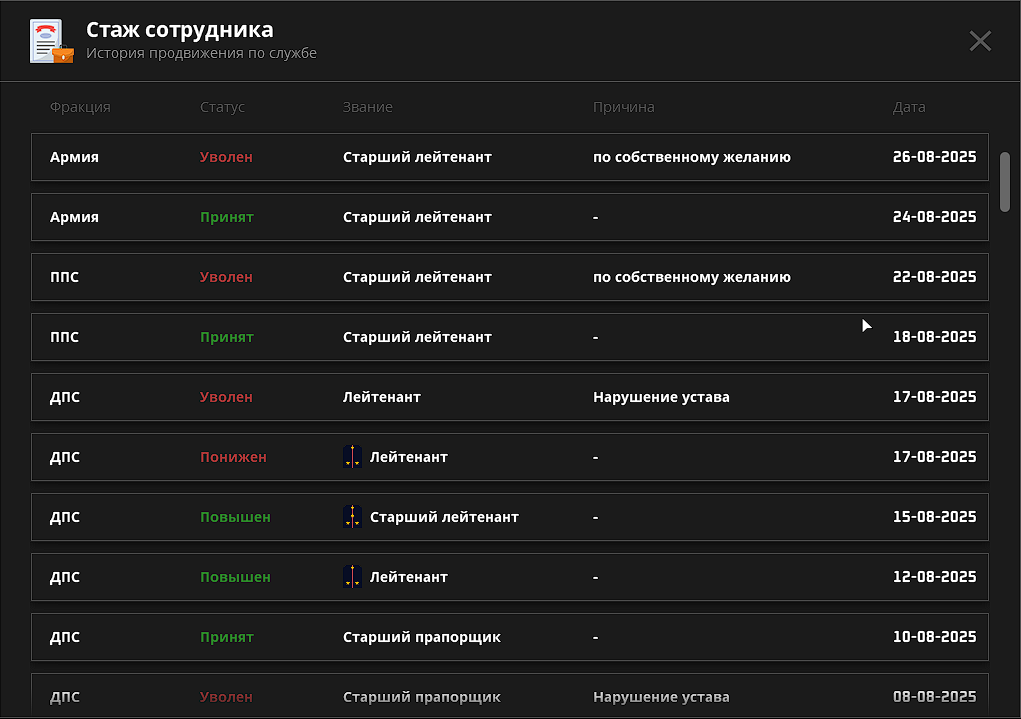1021x719 pixels.
Task: Select the date 18-08-2025
Action: [x=934, y=336]
